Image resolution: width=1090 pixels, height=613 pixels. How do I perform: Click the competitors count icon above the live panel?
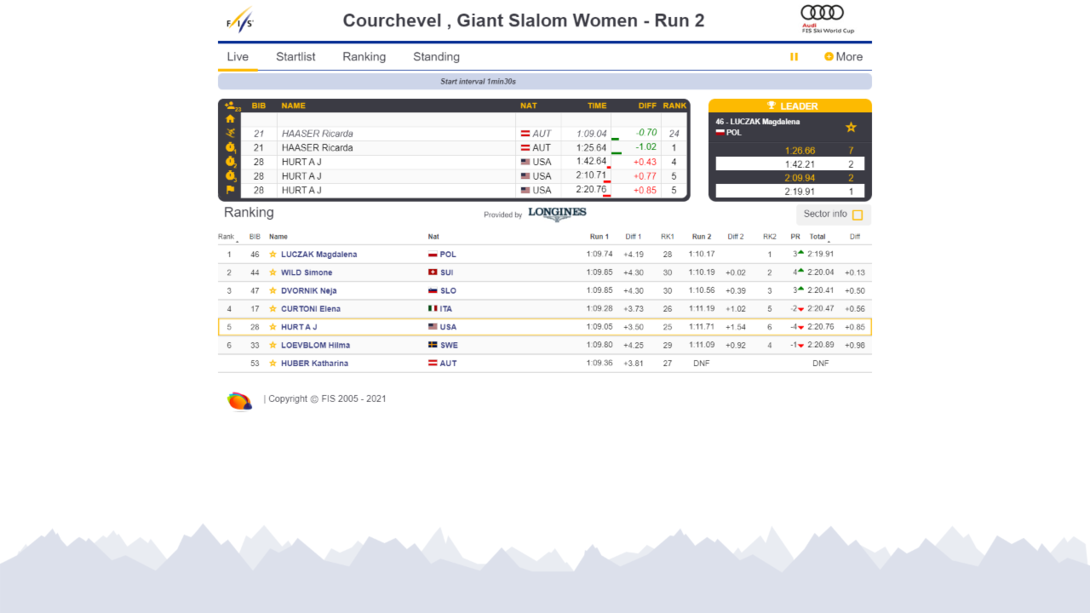[231, 106]
